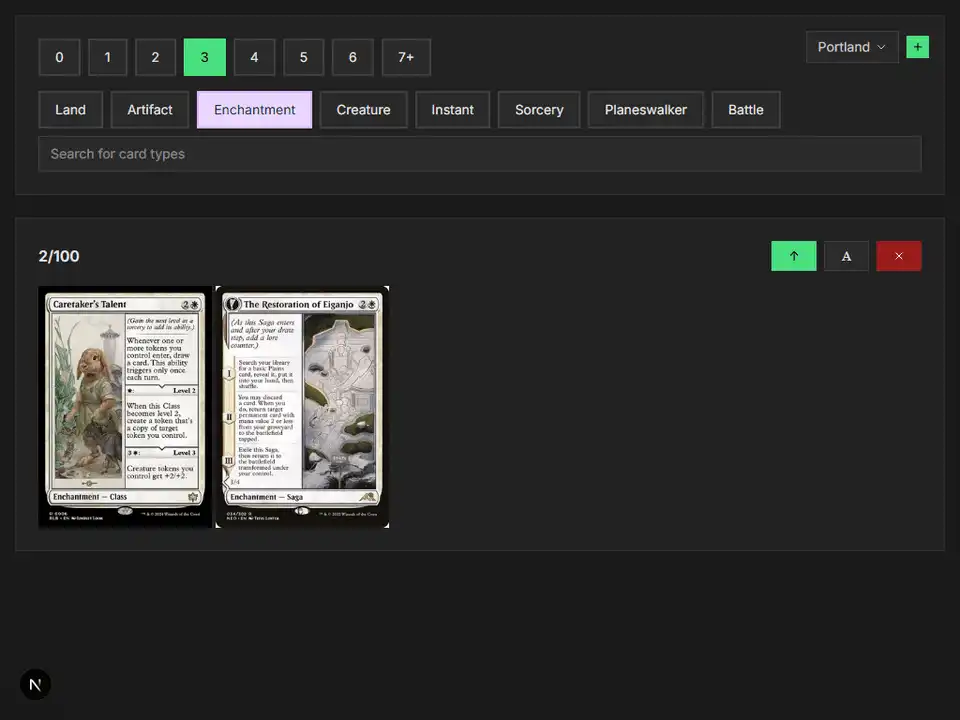Viewport: 960px width, 720px height.
Task: Click the red X clear button
Action: (x=898, y=256)
